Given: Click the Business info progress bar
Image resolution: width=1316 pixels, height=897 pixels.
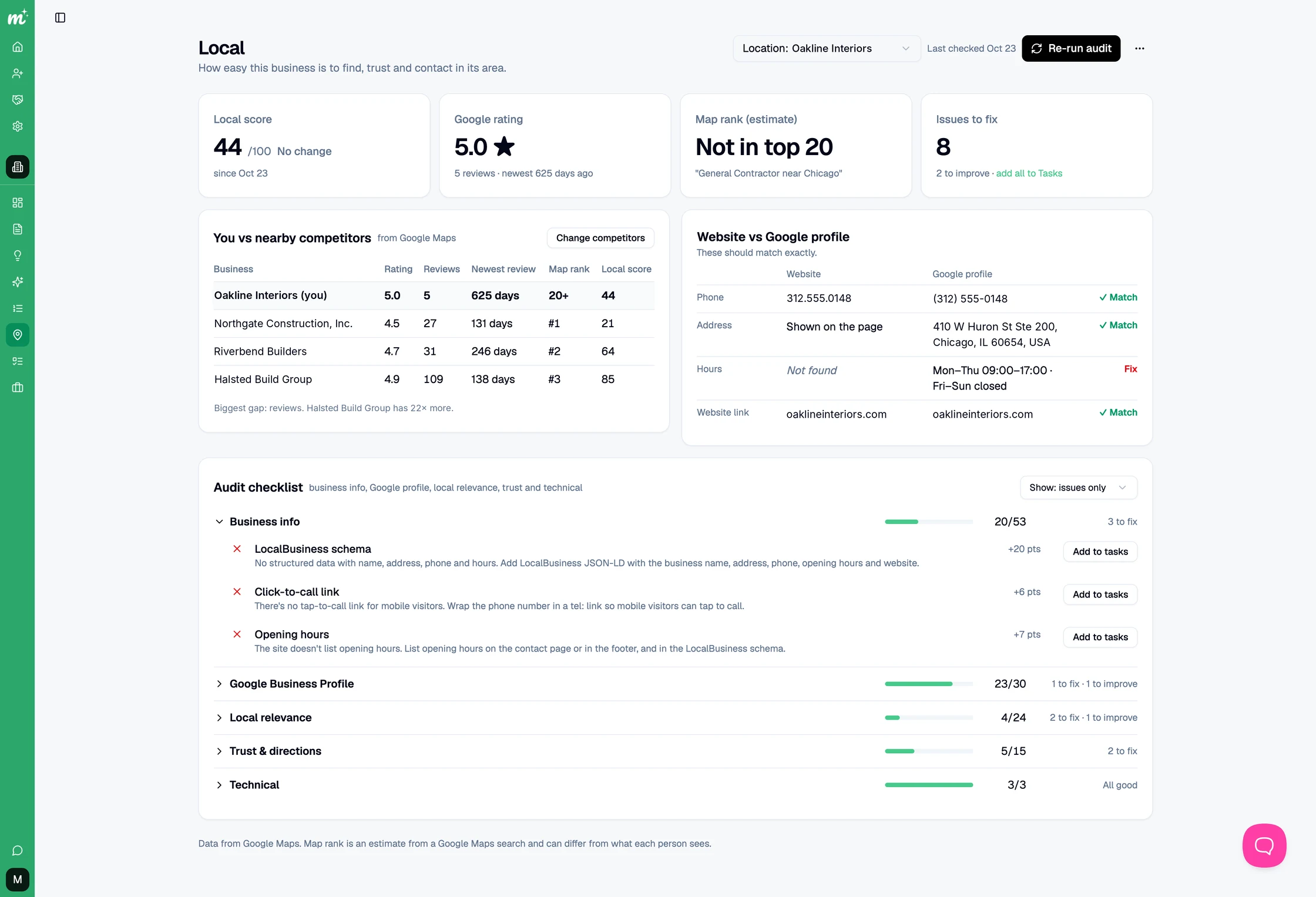Looking at the screenshot, I should tap(929, 522).
